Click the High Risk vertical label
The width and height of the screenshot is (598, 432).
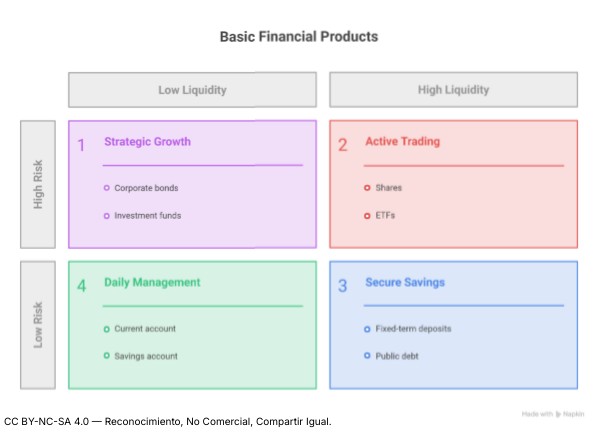[x=38, y=185]
